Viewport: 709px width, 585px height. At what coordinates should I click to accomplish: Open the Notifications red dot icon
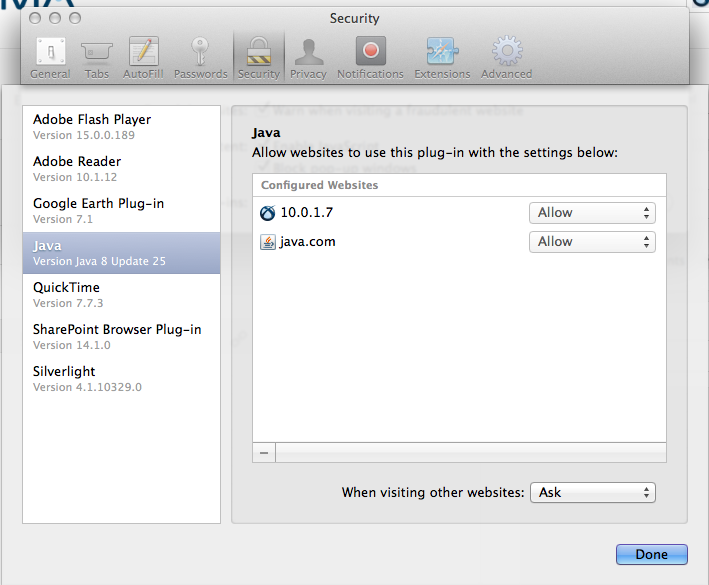pyautogui.click(x=370, y=51)
